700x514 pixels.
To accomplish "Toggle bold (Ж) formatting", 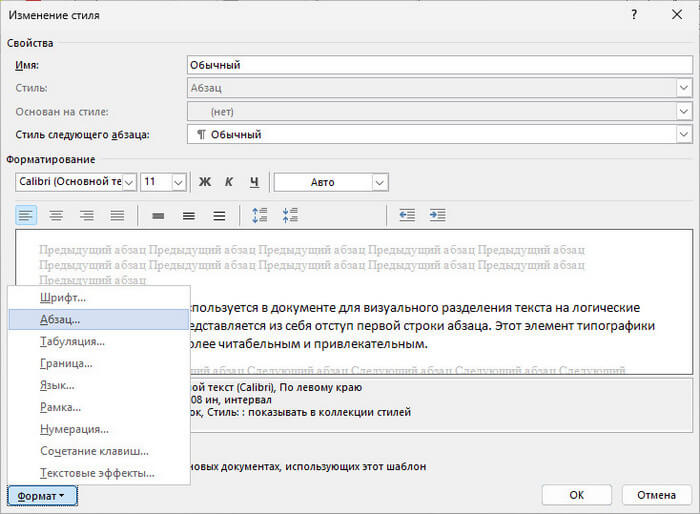I will coord(205,182).
